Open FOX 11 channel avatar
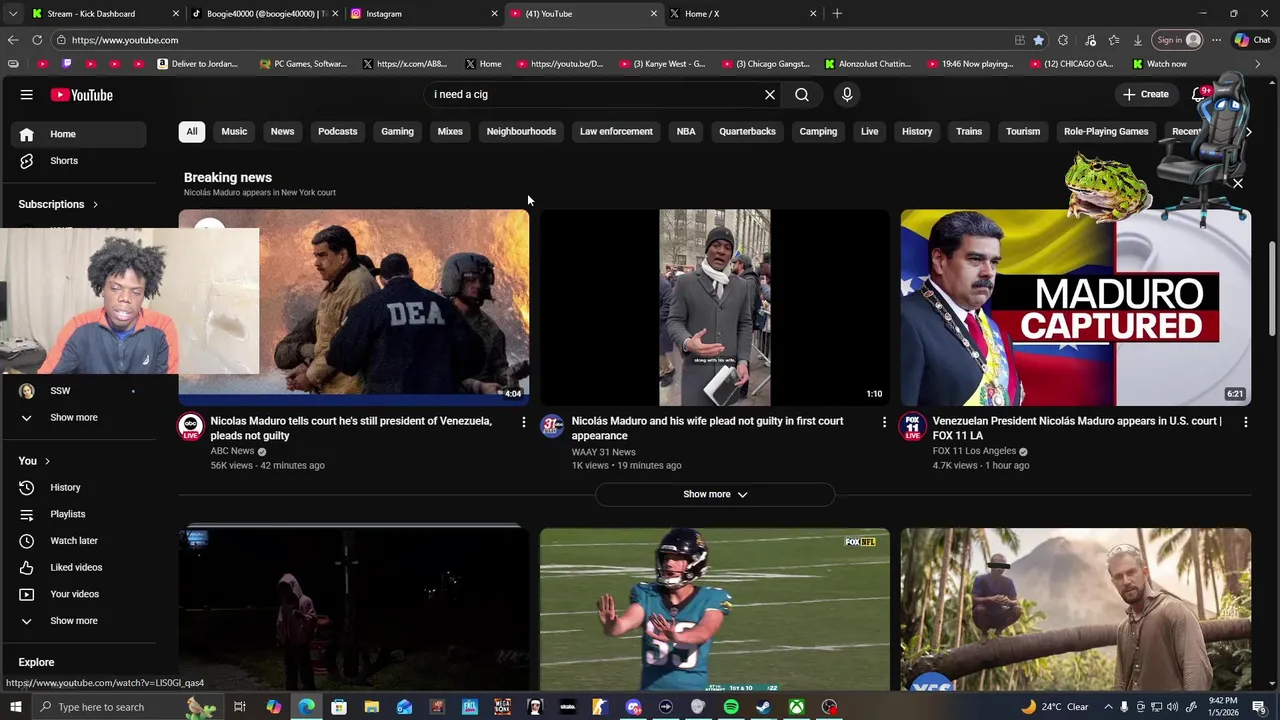The width and height of the screenshot is (1280, 720). click(x=912, y=427)
